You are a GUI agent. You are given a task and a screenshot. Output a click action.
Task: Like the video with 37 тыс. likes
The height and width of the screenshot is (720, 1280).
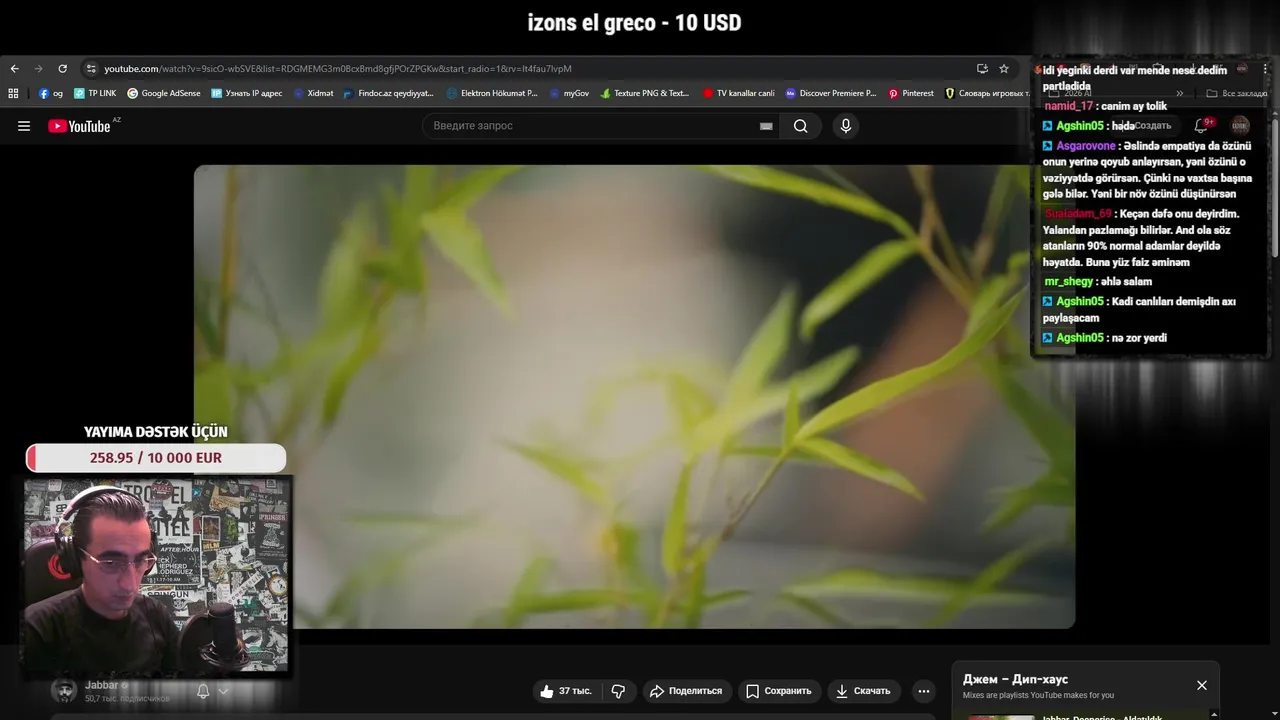pos(566,691)
